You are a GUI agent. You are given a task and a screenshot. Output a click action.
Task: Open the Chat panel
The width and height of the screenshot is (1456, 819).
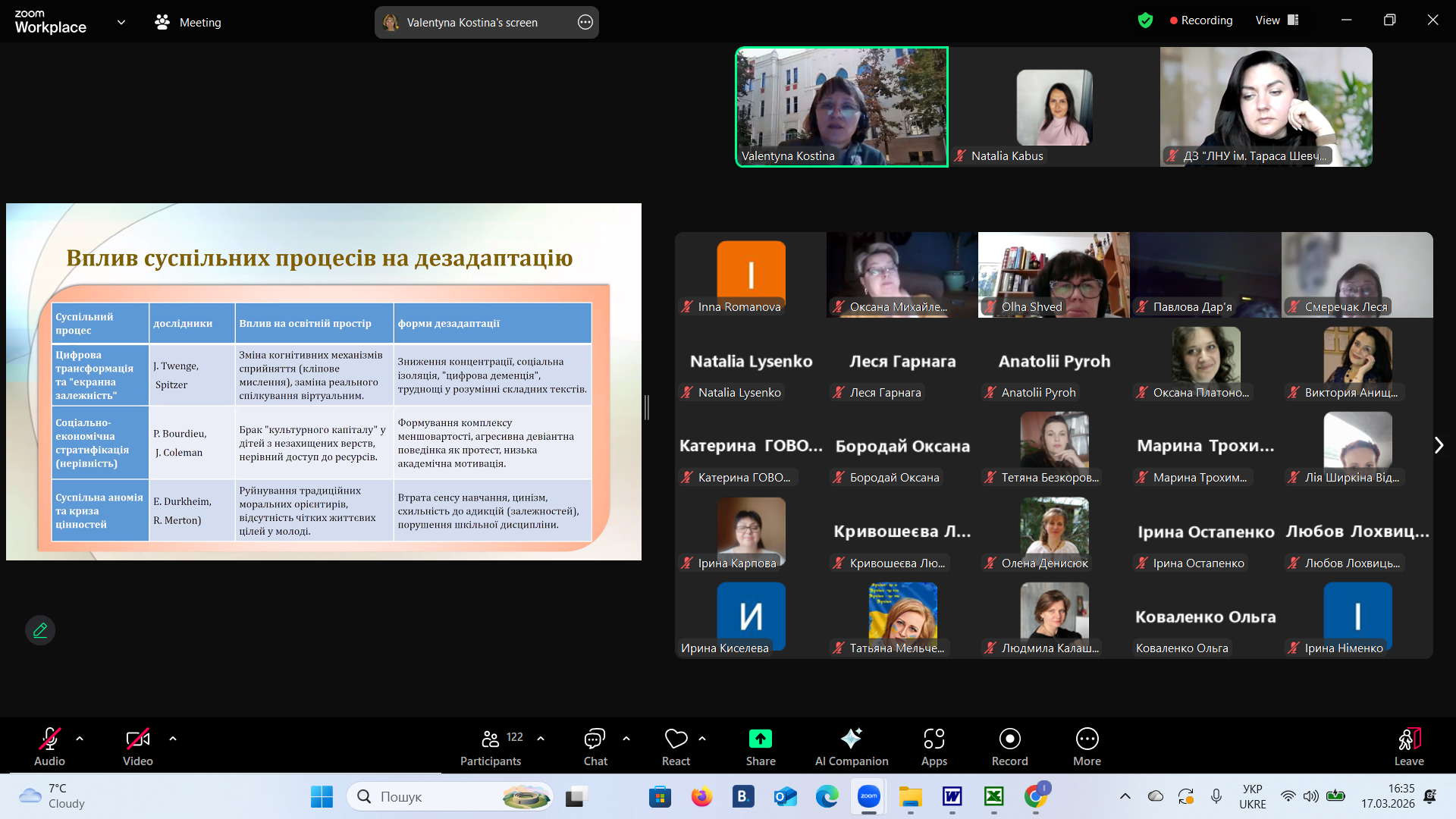(x=595, y=739)
